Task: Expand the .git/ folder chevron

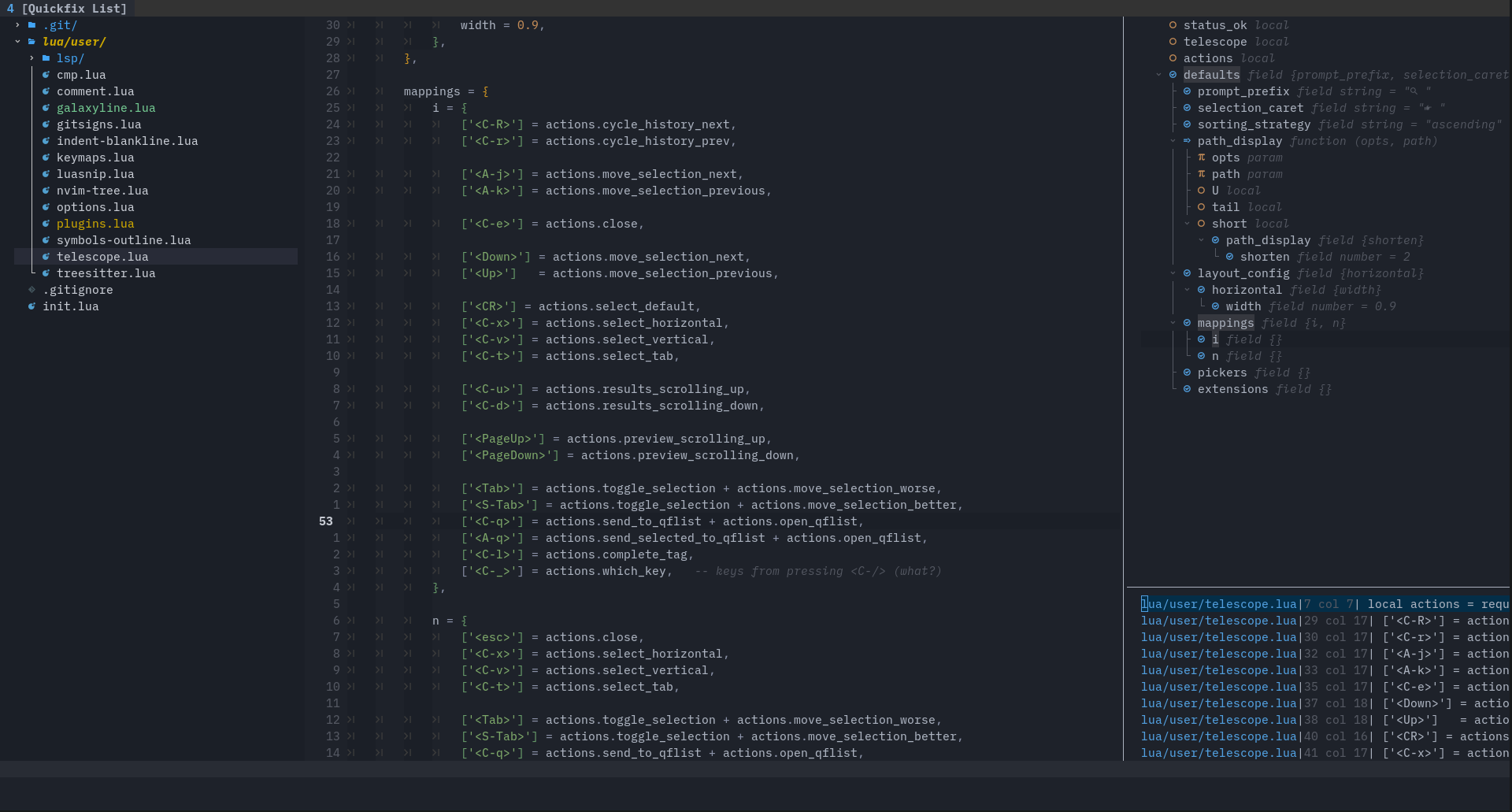Action: 17,25
